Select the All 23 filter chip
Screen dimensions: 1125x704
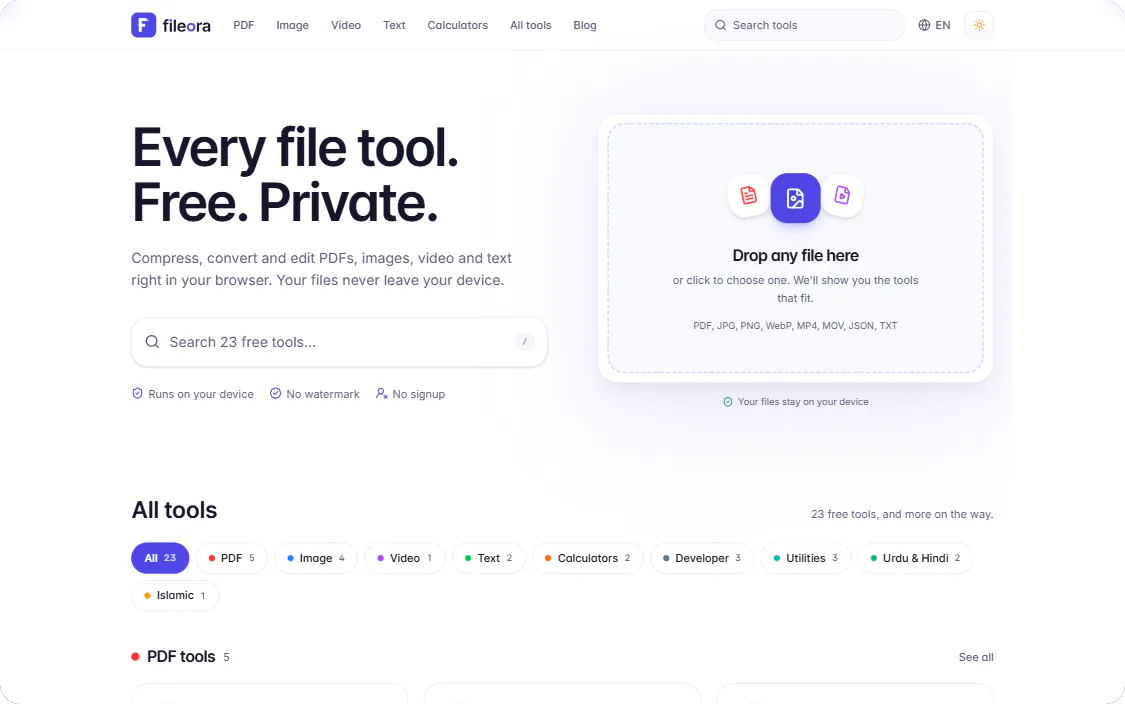pos(160,558)
